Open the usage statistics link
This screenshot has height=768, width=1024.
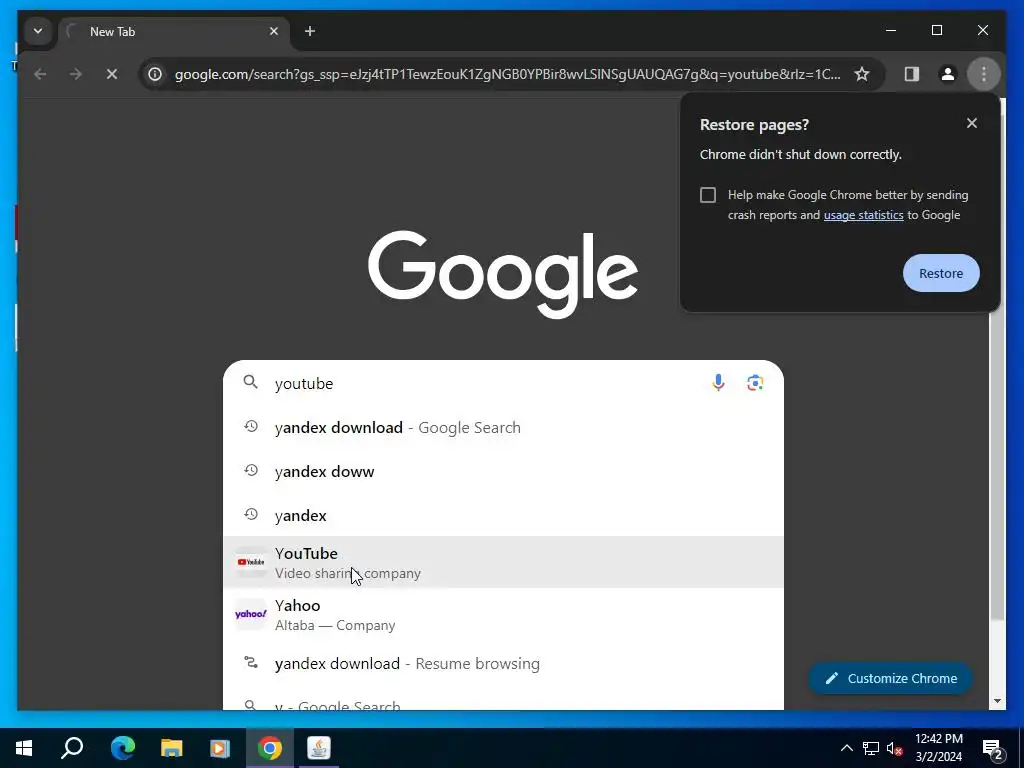tap(863, 215)
